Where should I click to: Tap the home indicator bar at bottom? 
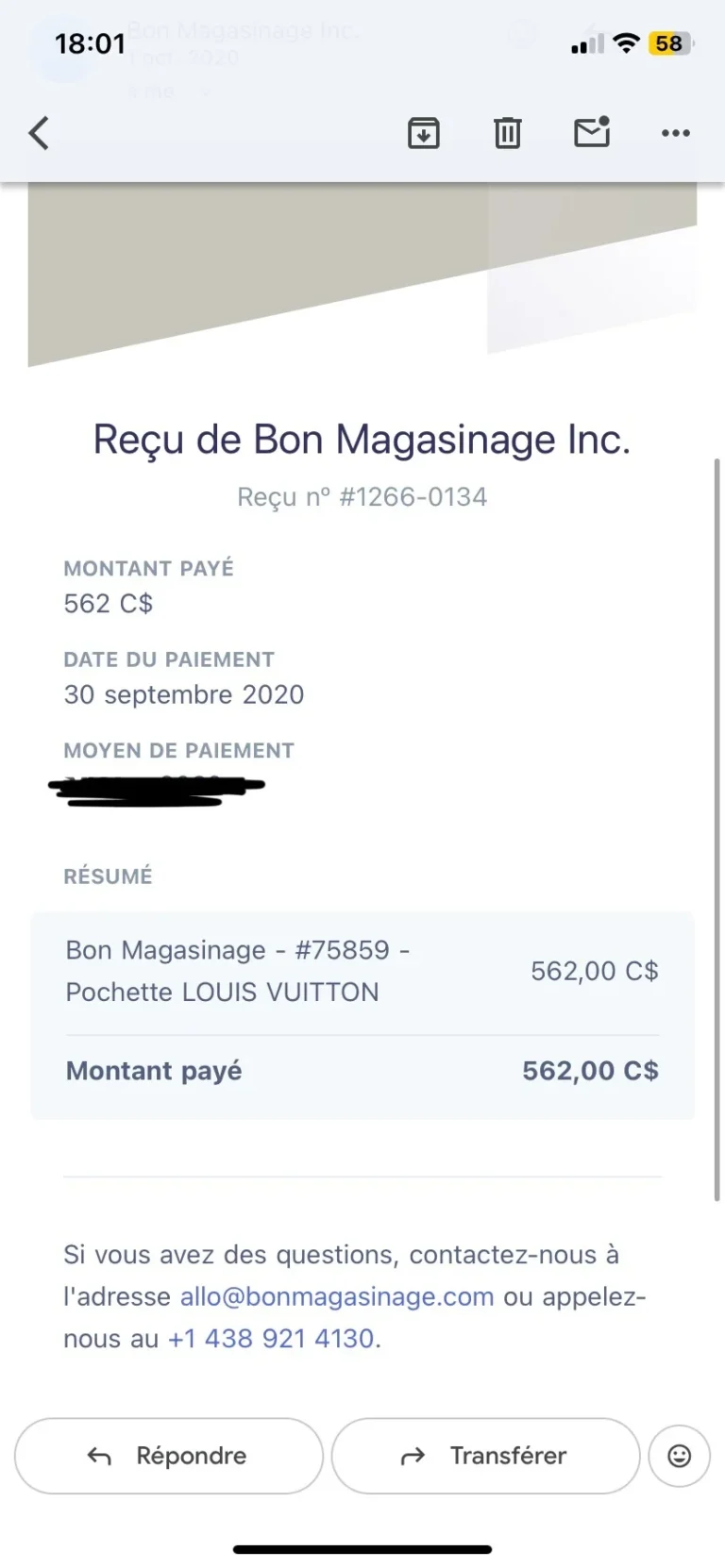coord(362,1549)
